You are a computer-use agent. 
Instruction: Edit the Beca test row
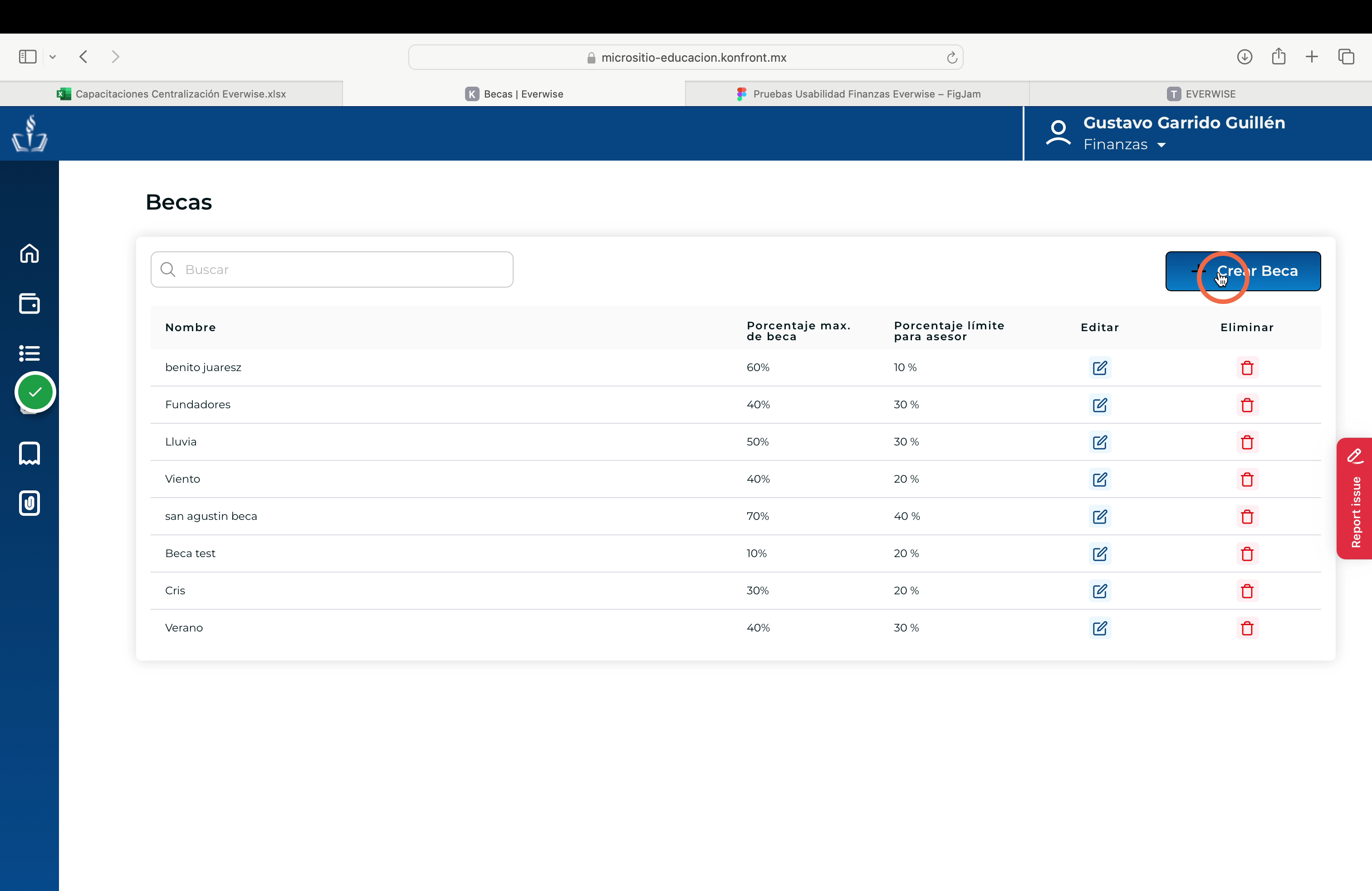[x=1099, y=554]
